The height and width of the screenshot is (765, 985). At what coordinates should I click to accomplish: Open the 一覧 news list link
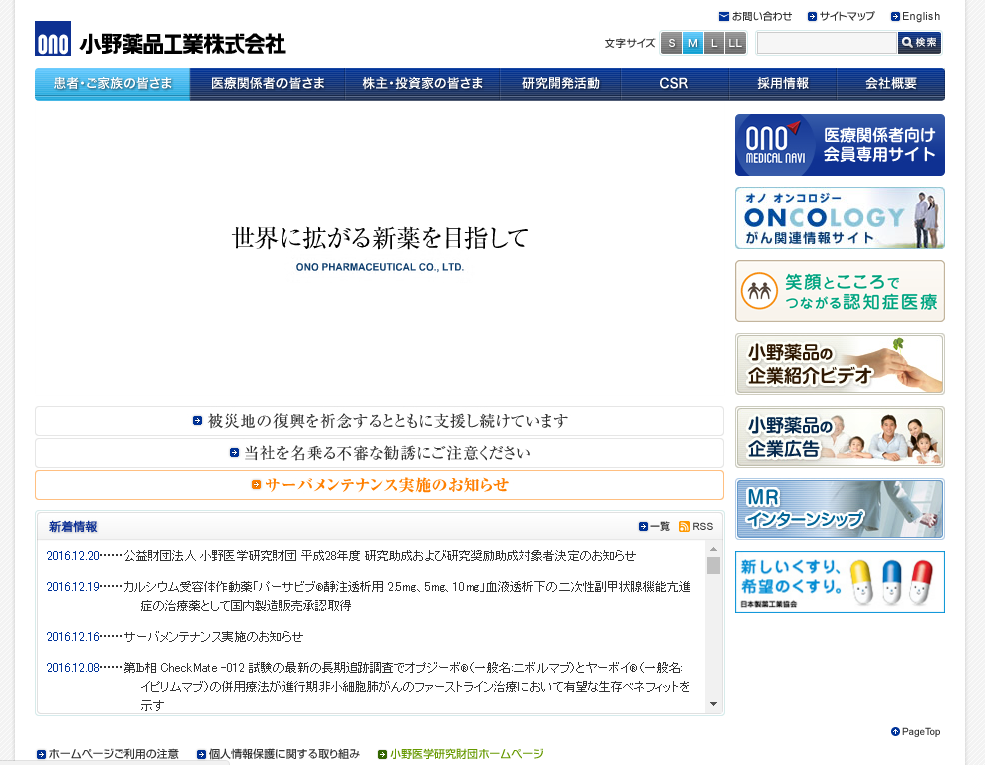click(x=660, y=526)
